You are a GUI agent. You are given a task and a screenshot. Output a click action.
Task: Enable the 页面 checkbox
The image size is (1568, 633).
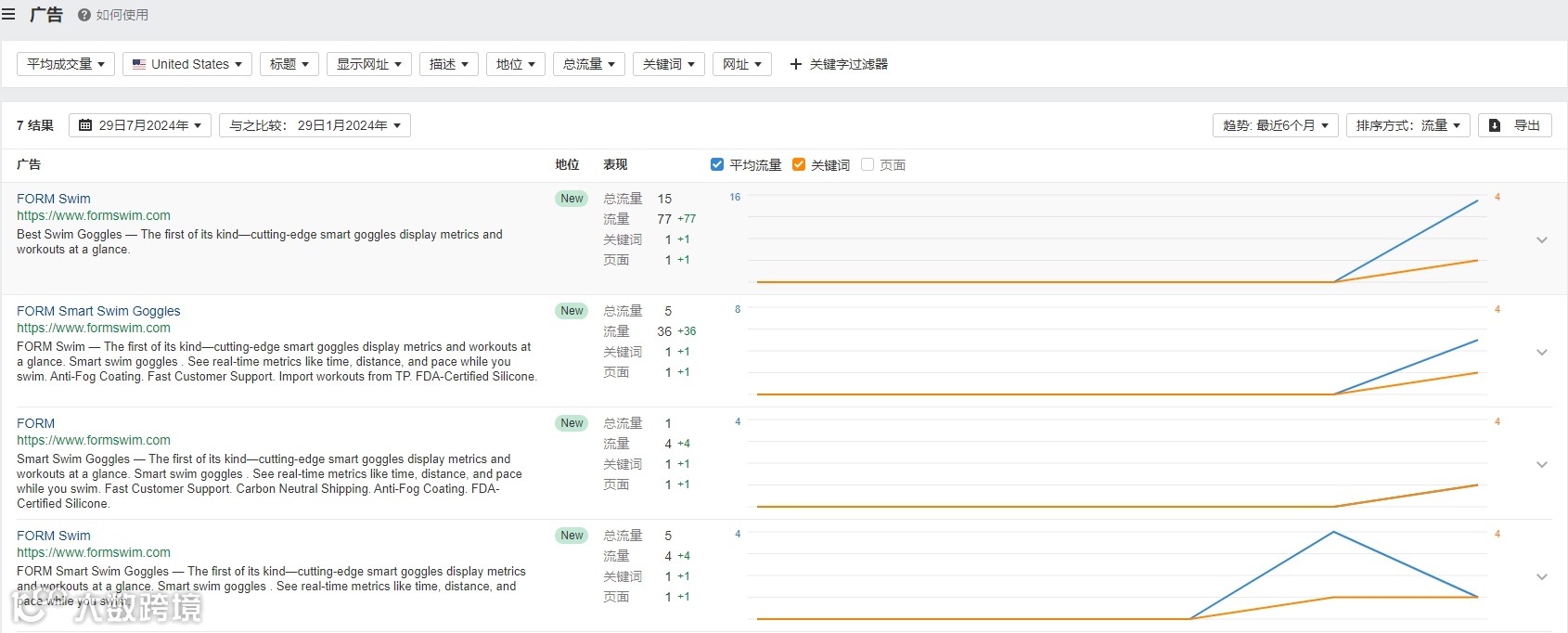point(868,164)
